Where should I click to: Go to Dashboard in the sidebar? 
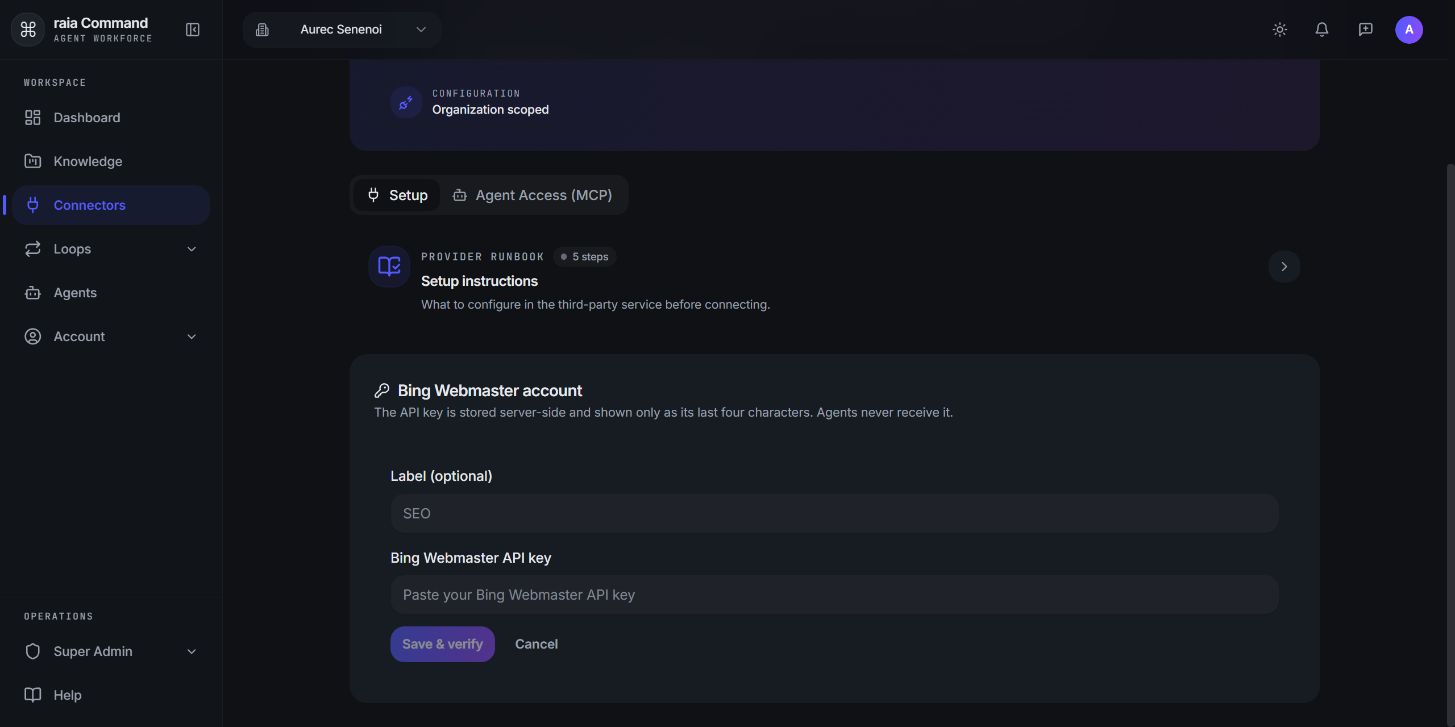pyautogui.click(x=111, y=117)
